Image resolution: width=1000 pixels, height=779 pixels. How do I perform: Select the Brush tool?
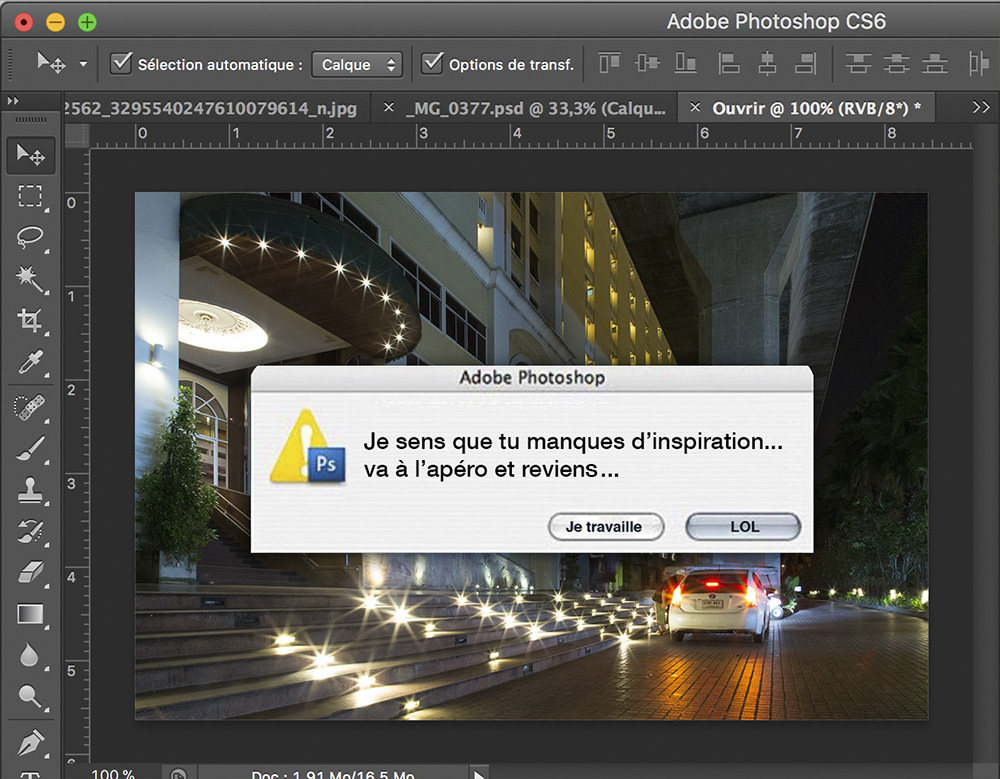(30, 448)
